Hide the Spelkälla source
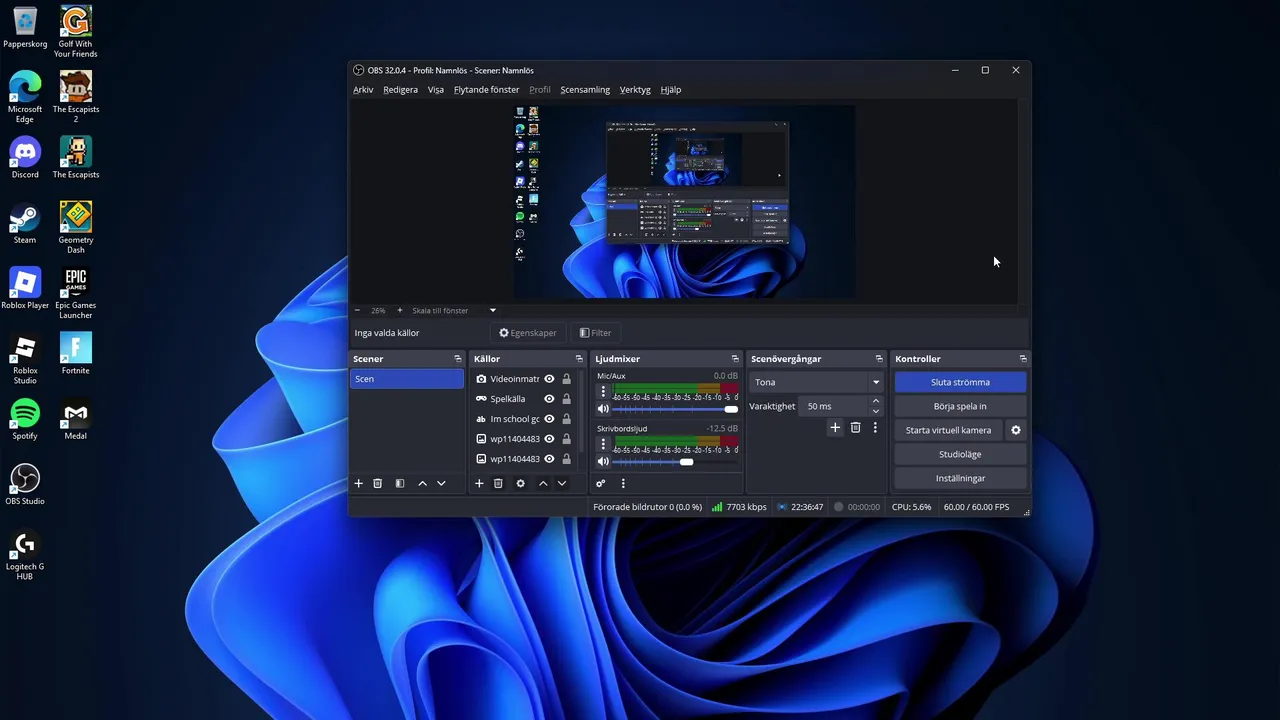Image resolution: width=1280 pixels, height=720 pixels. point(549,399)
